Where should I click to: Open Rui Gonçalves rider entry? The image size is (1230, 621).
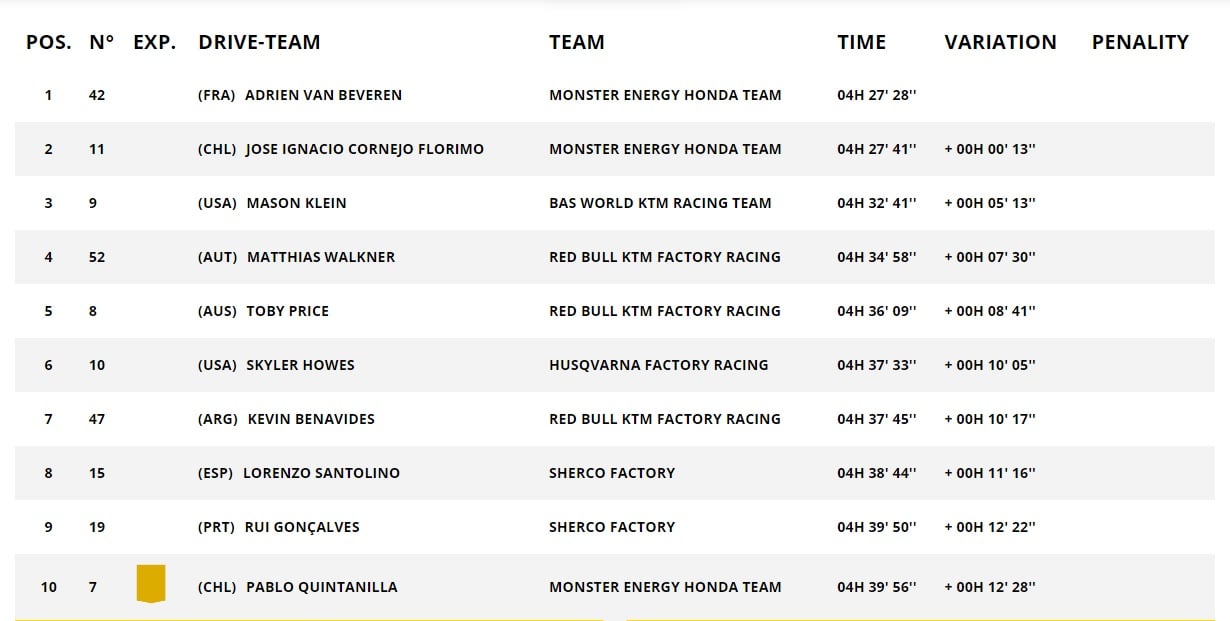pos(302,527)
